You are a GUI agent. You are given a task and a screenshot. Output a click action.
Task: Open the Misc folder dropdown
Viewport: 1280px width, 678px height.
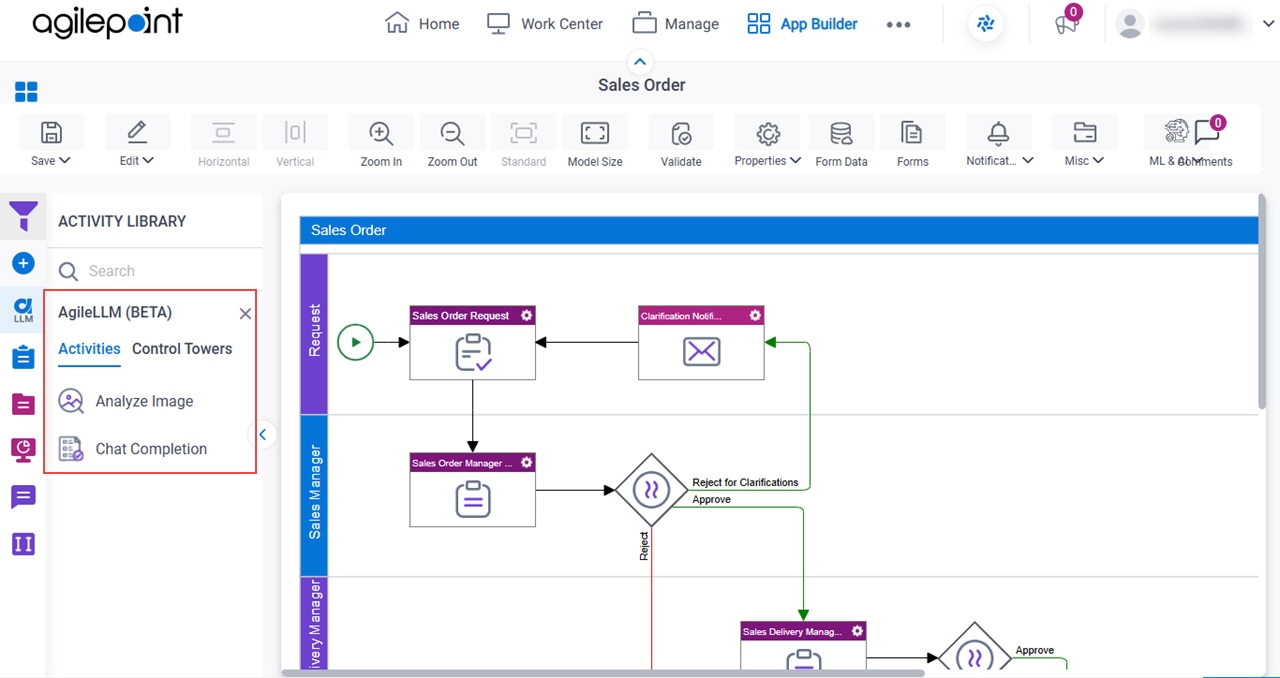point(1084,142)
